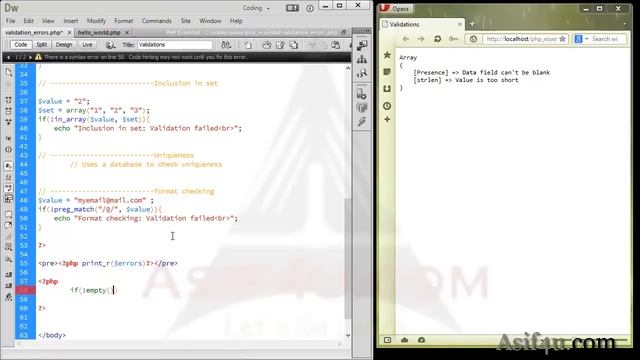This screenshot has height=360, width=640.
Task: Highlight invalid code icon in coding toolbar
Action: coord(9,177)
